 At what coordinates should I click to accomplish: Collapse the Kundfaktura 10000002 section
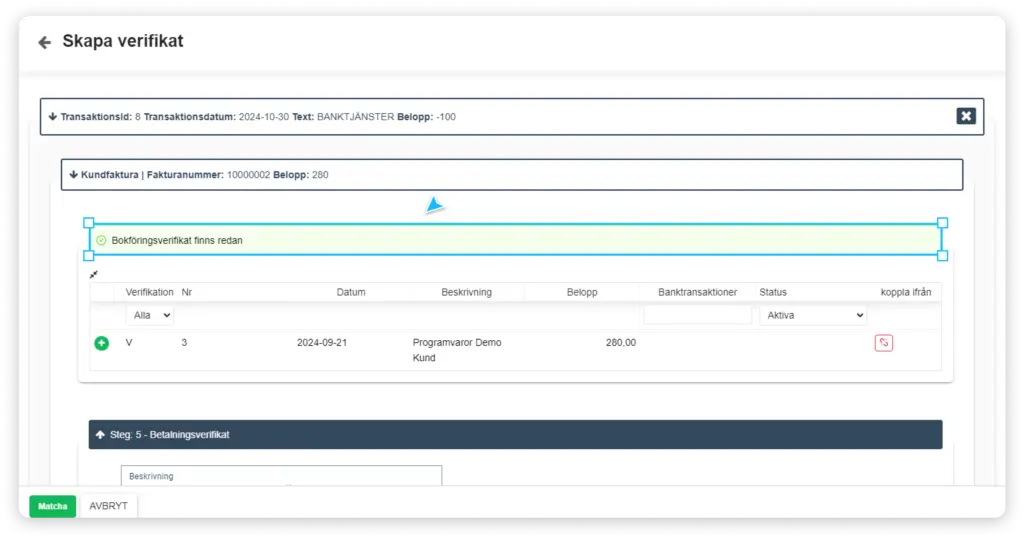tap(512, 175)
